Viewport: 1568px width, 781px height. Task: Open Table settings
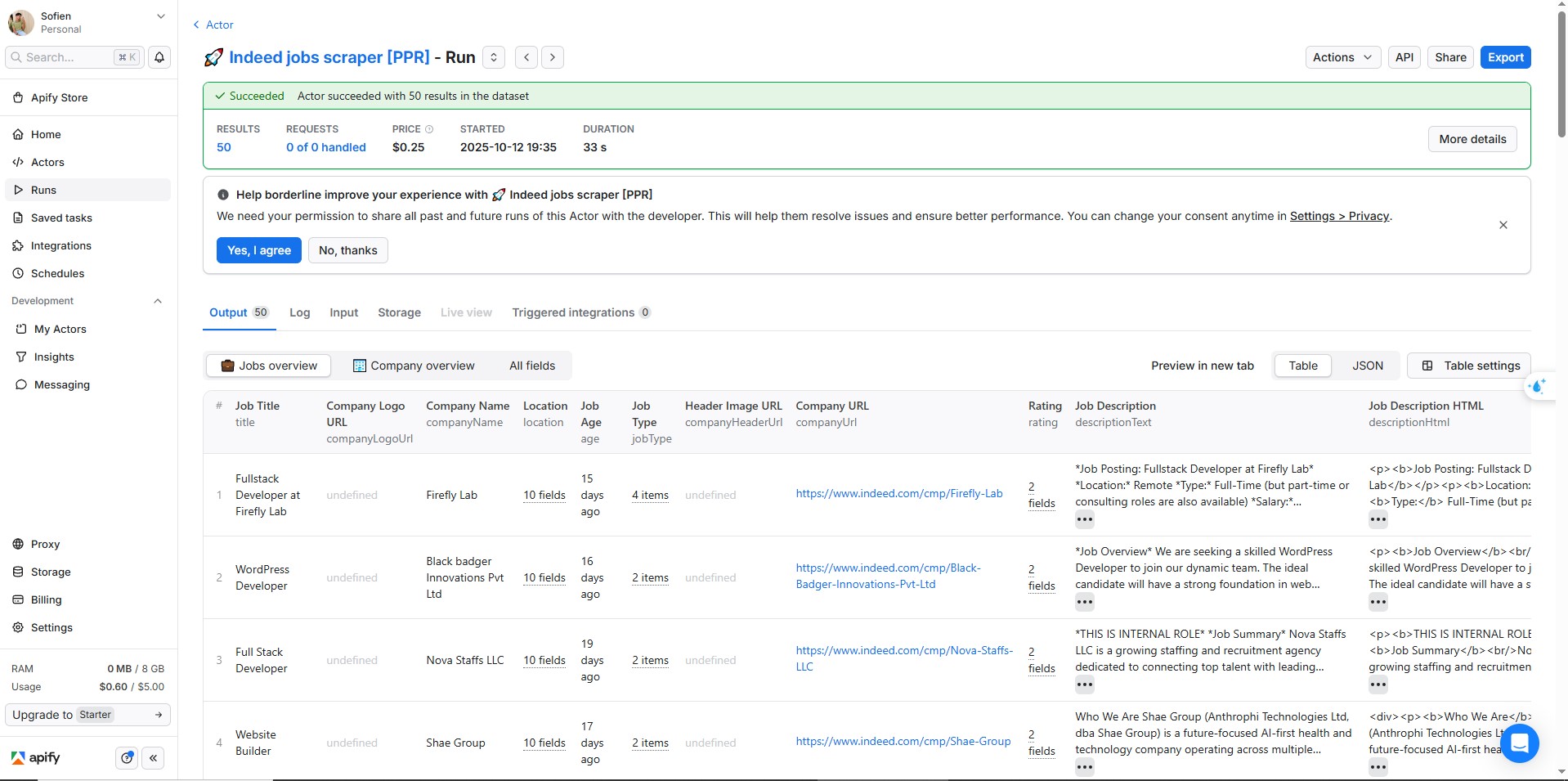tap(1469, 366)
